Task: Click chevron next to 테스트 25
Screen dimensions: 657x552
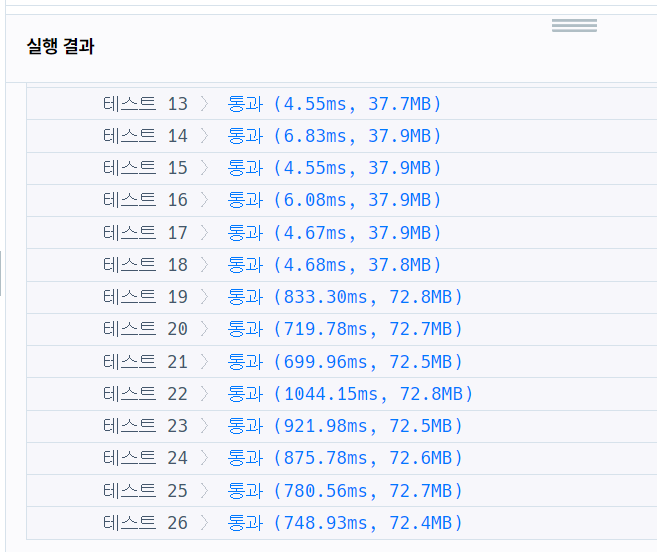Action: pyautogui.click(x=204, y=491)
